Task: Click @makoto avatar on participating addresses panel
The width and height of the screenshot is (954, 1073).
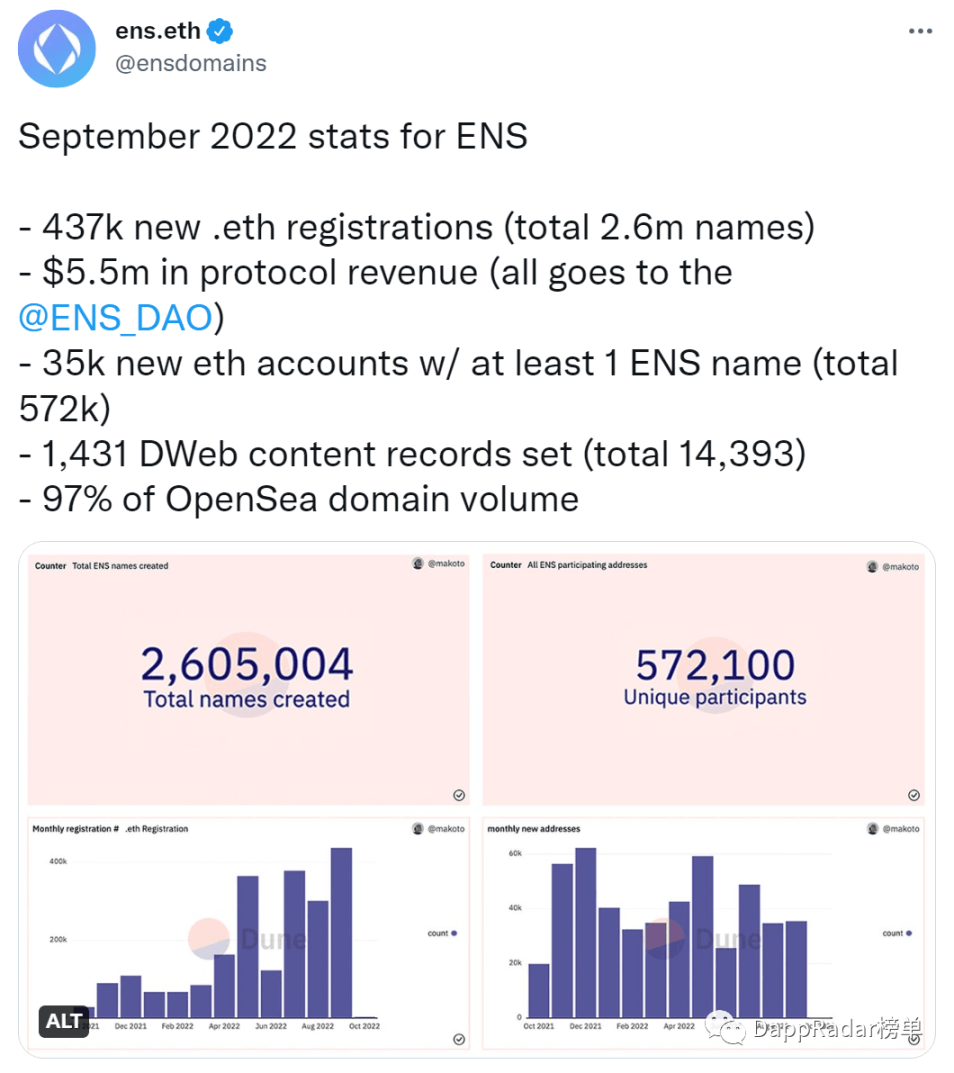Action: click(872, 567)
